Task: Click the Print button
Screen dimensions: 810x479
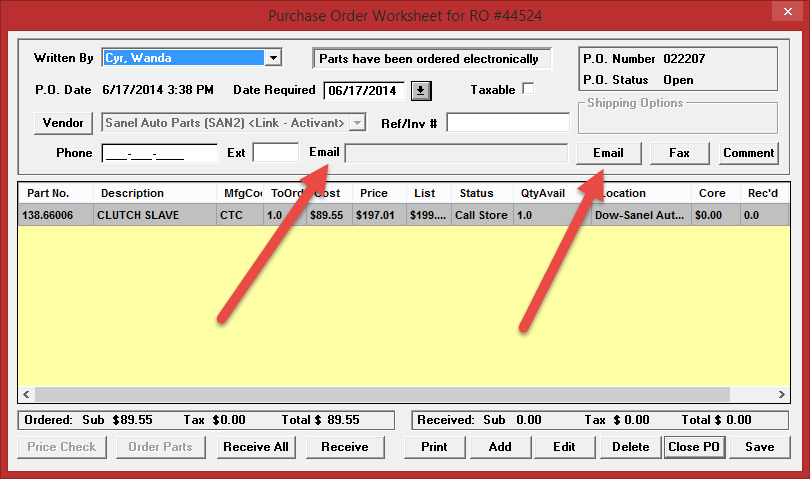Action: tap(434, 447)
